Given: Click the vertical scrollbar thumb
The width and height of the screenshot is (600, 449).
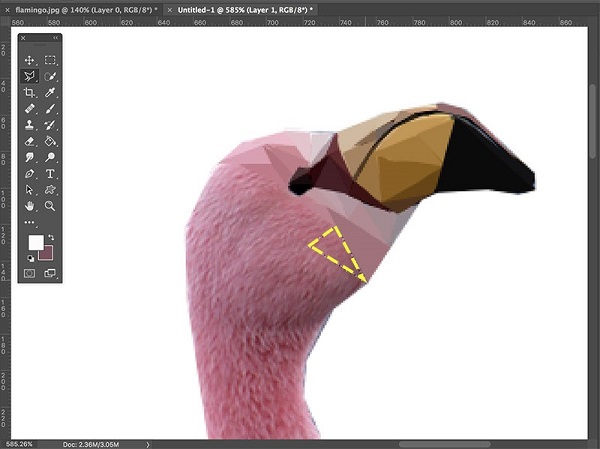Looking at the screenshot, I should coord(593,121).
